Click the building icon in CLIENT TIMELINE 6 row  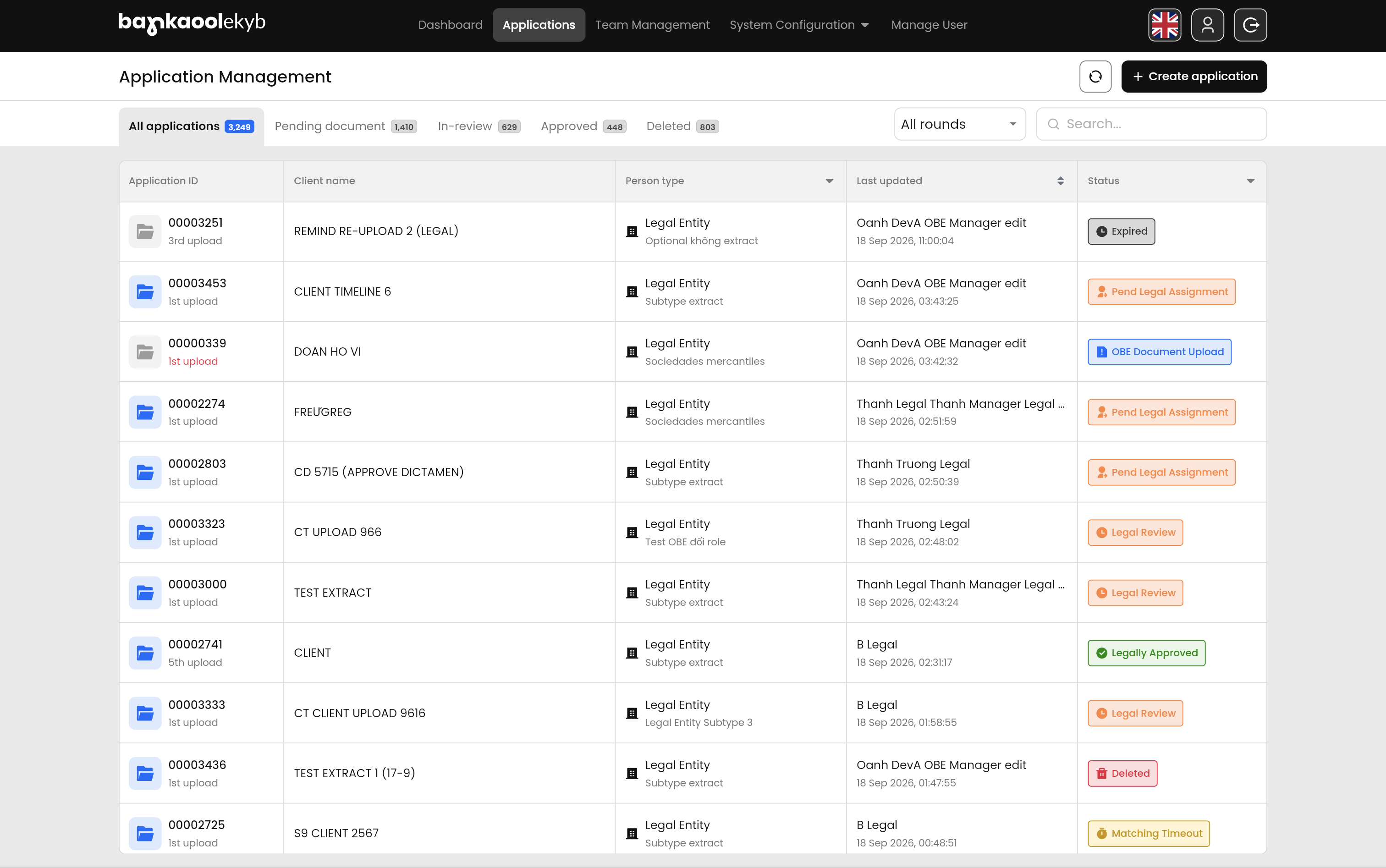632,291
